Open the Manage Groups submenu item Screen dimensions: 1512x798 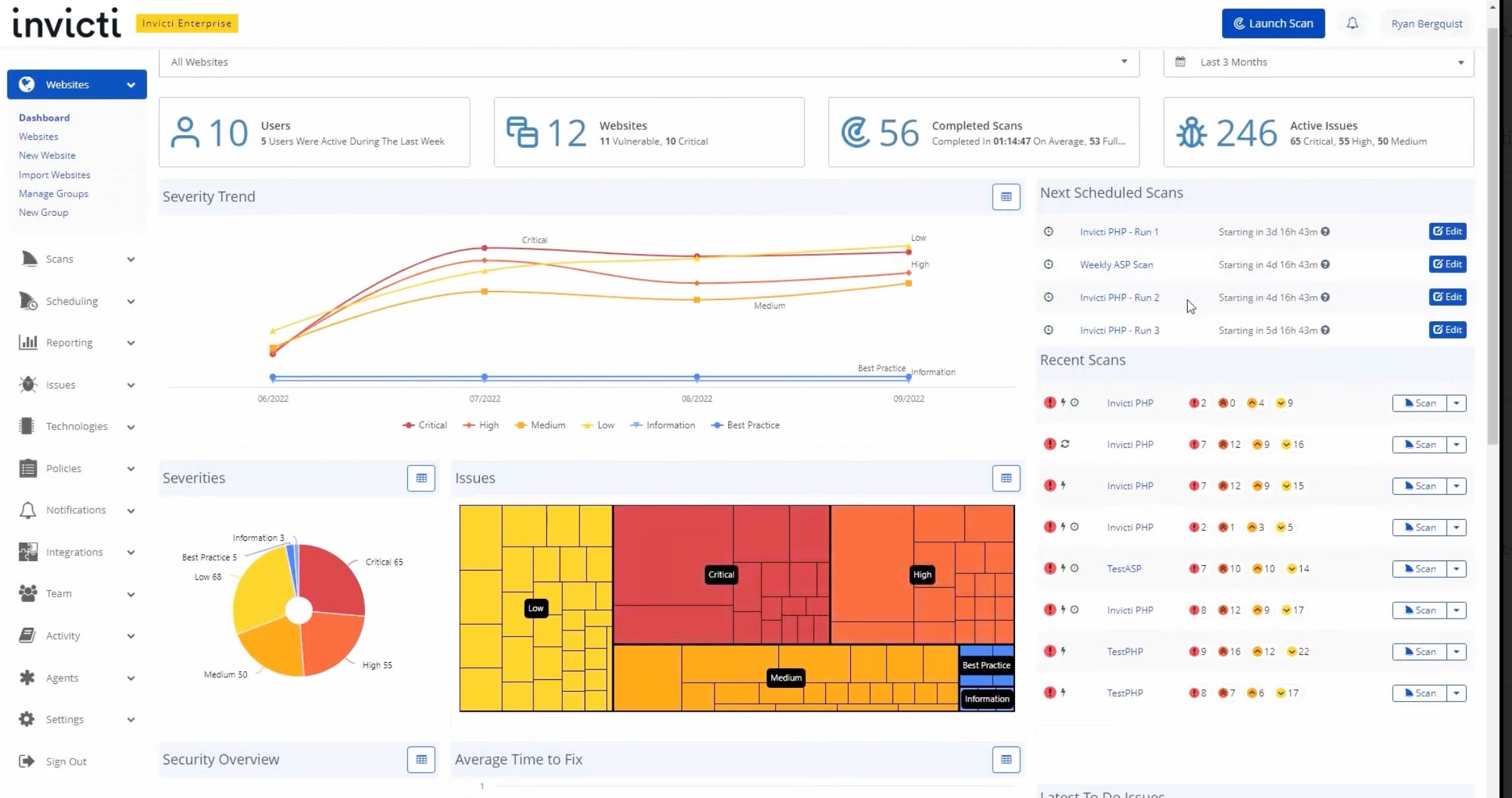click(x=53, y=193)
